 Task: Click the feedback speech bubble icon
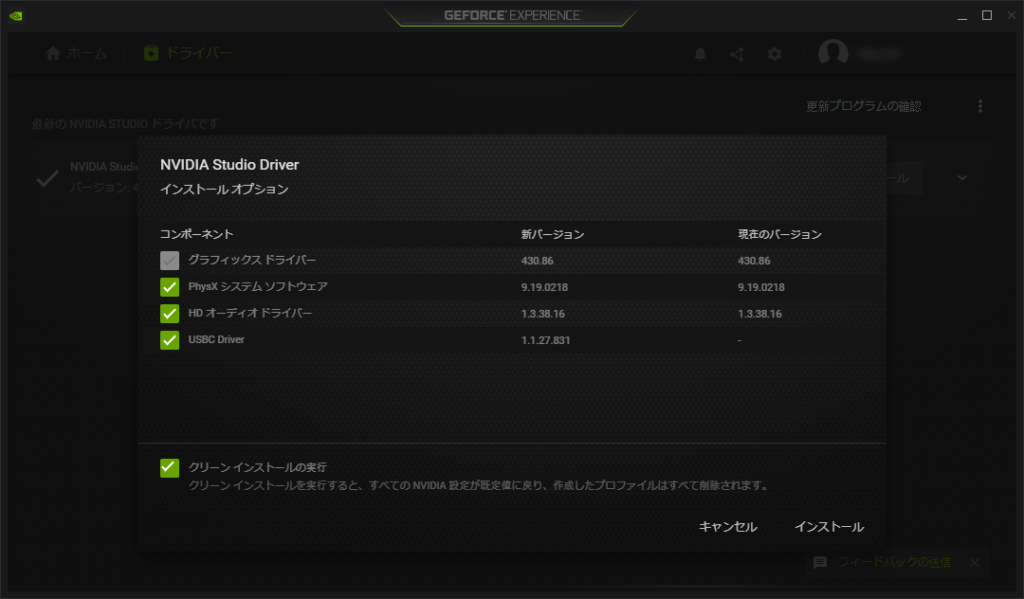pos(820,562)
